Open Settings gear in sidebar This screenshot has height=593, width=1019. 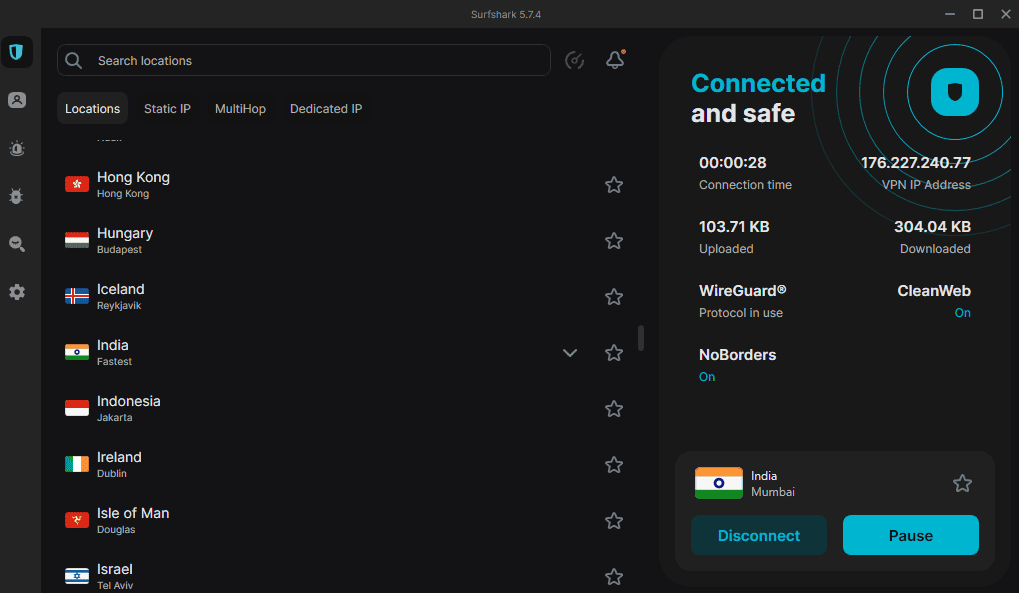click(x=17, y=293)
